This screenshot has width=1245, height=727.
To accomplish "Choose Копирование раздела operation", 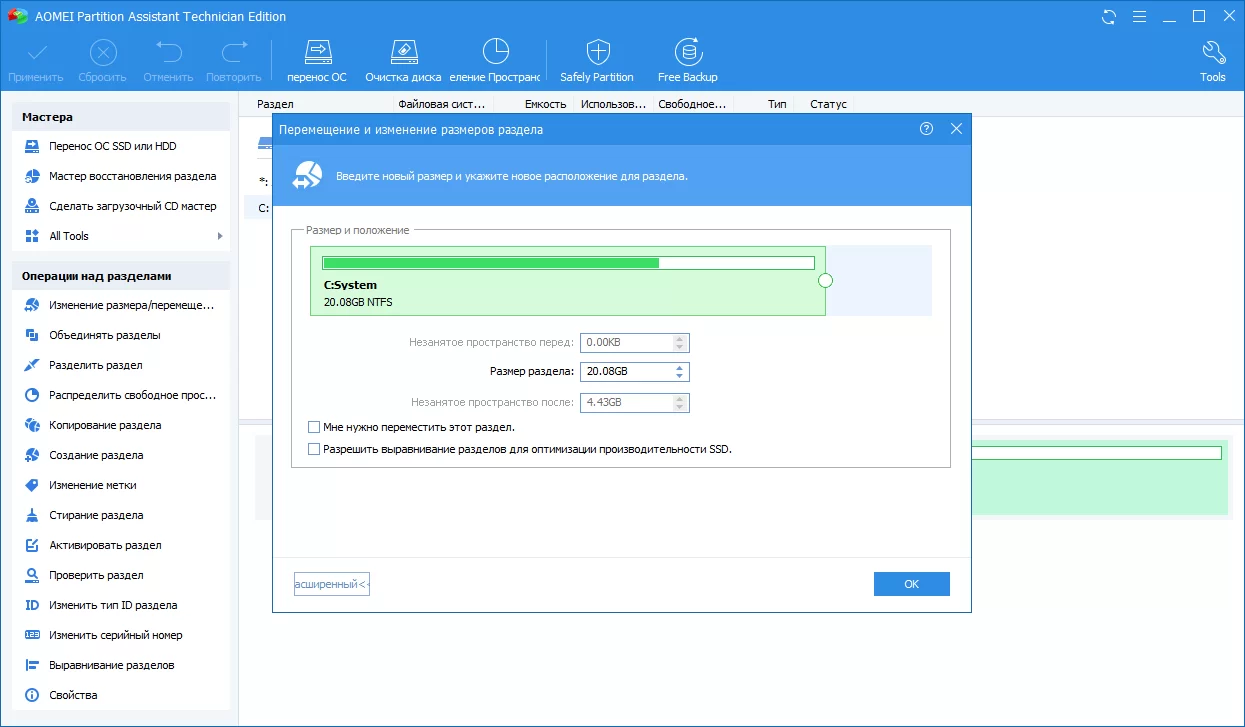I will click(x=120, y=425).
